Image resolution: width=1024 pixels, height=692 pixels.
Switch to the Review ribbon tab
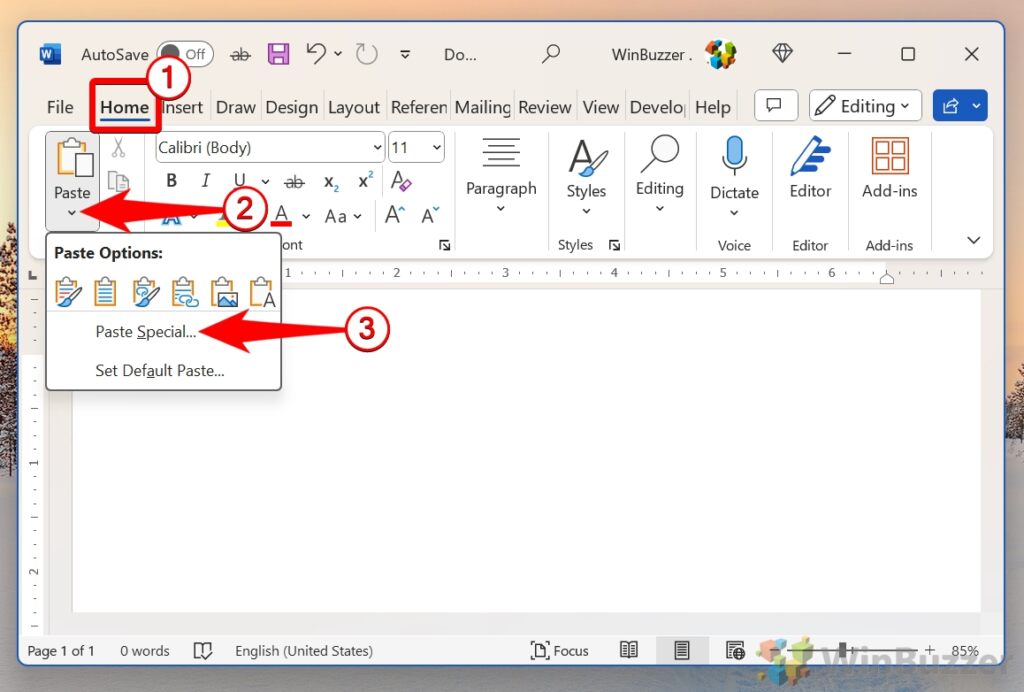pos(545,106)
